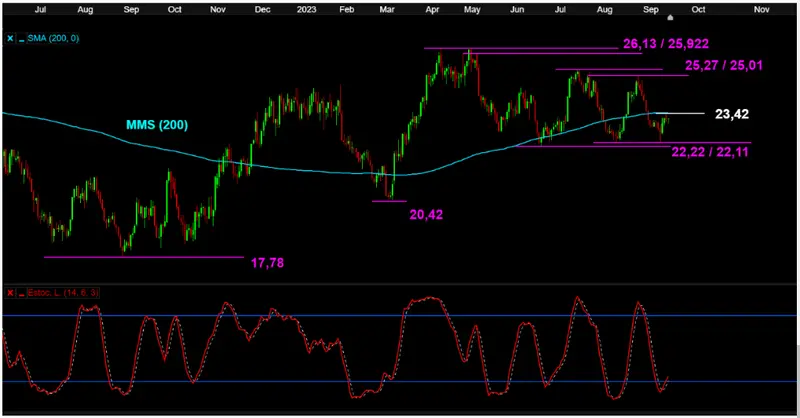Image resolution: width=800 pixels, height=418 pixels.
Task: Select the white 23,42 price label
Action: point(733,114)
